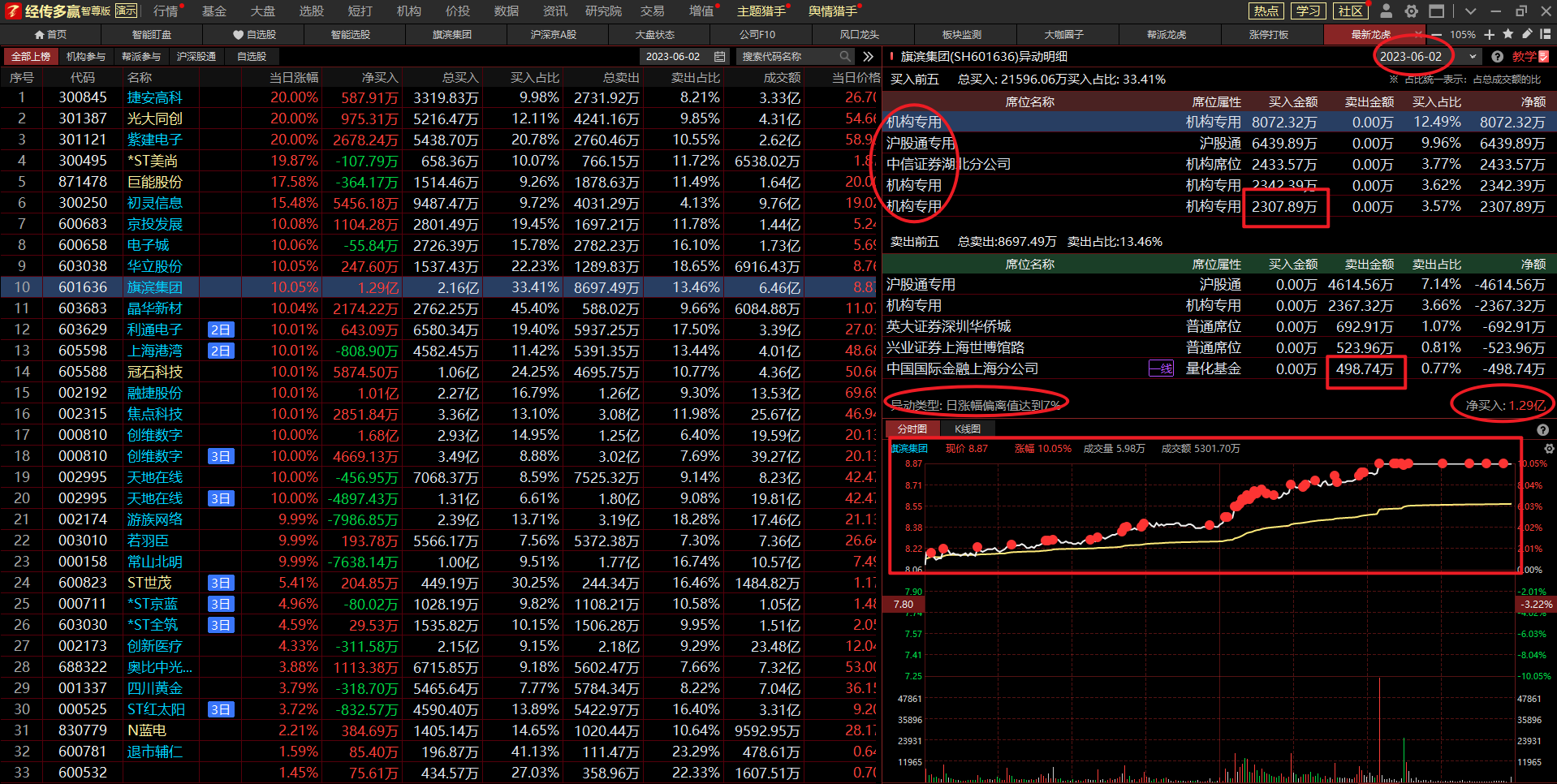Image resolution: width=1557 pixels, height=784 pixels.
Task: Close the 最新龙虎 tab
Action: pyautogui.click(x=1418, y=34)
